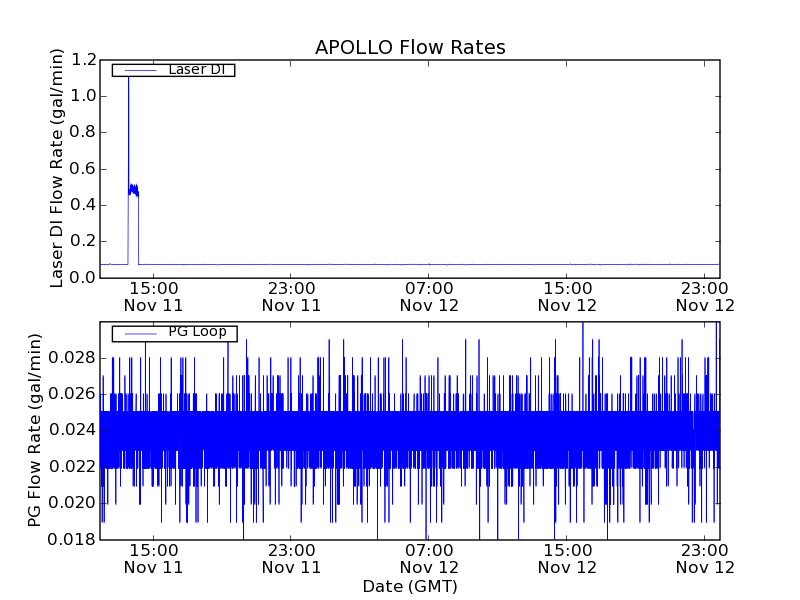Select the Laser DI legend entry
This screenshot has height=600, width=800.
[x=196, y=70]
